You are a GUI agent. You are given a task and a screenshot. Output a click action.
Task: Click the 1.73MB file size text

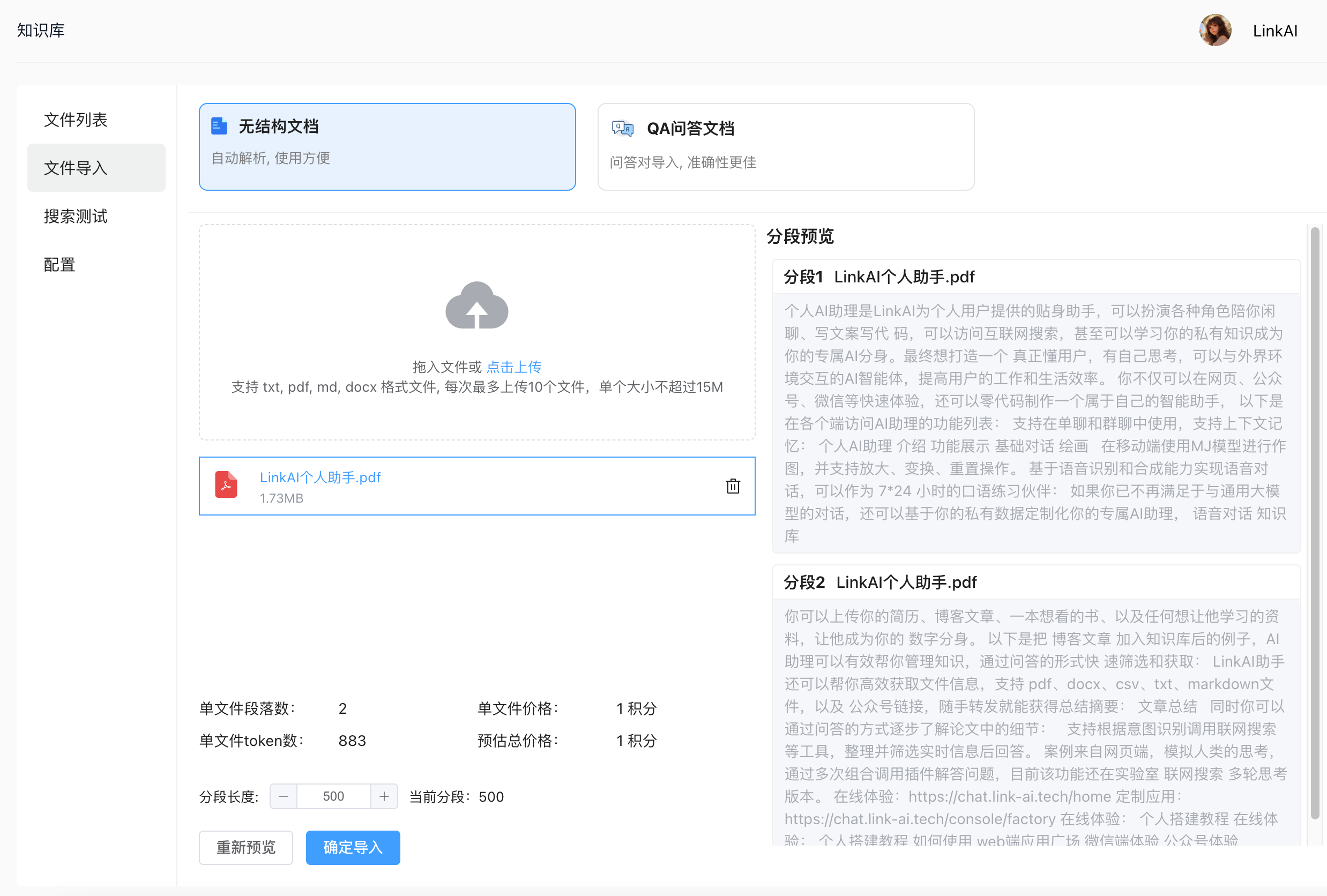281,498
